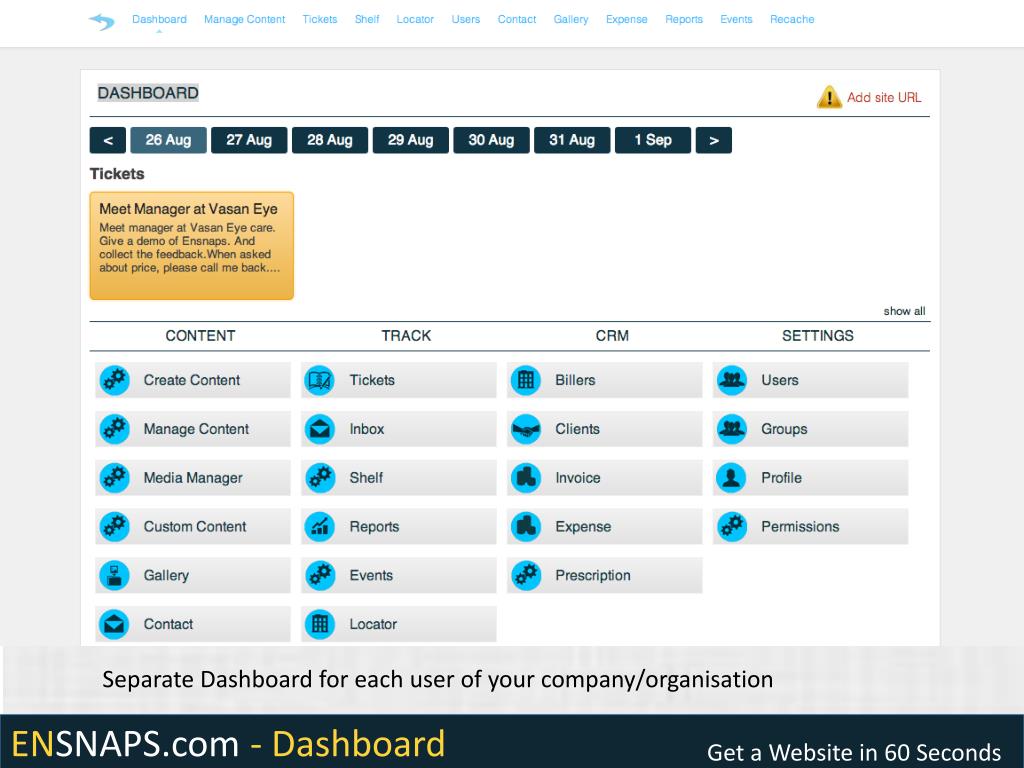Click the Permissions gears icon

pos(731,526)
